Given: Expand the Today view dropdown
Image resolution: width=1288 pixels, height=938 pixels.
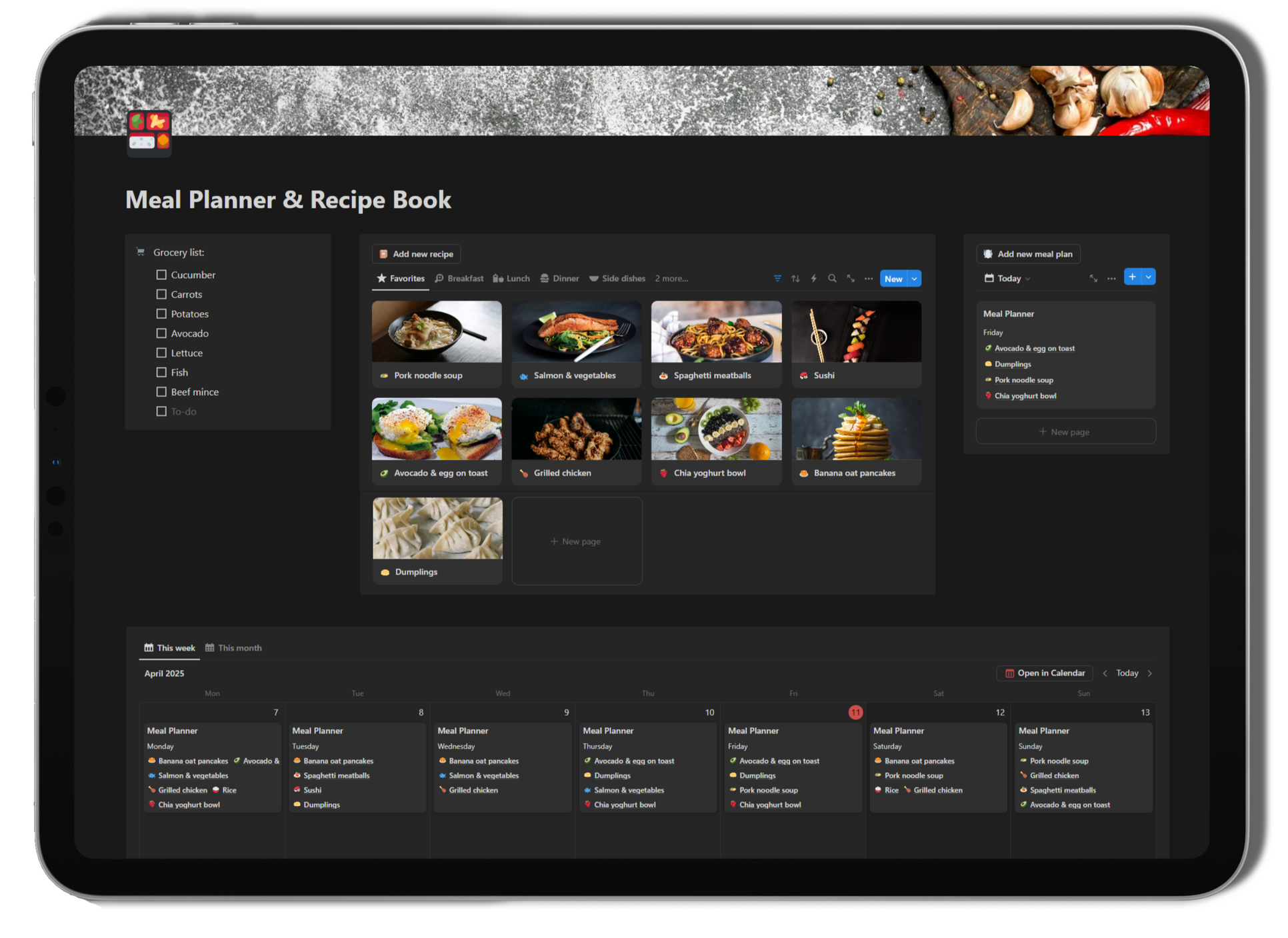Looking at the screenshot, I should (x=1007, y=279).
